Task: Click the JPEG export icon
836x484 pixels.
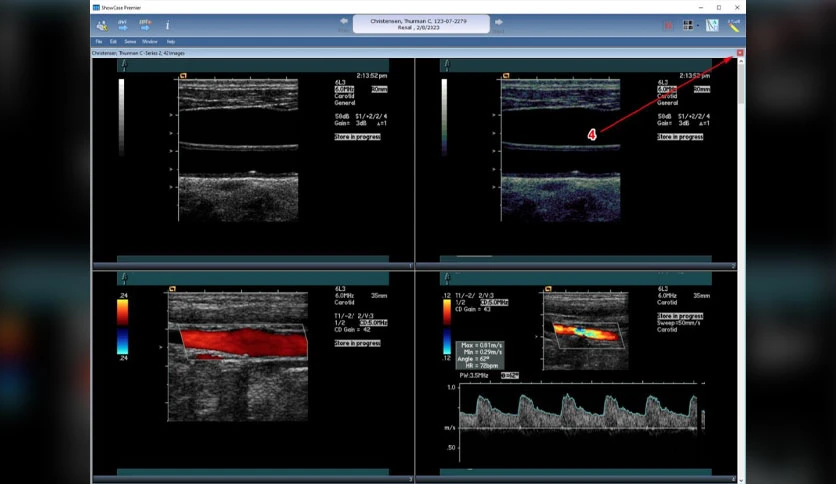Action: [145, 25]
